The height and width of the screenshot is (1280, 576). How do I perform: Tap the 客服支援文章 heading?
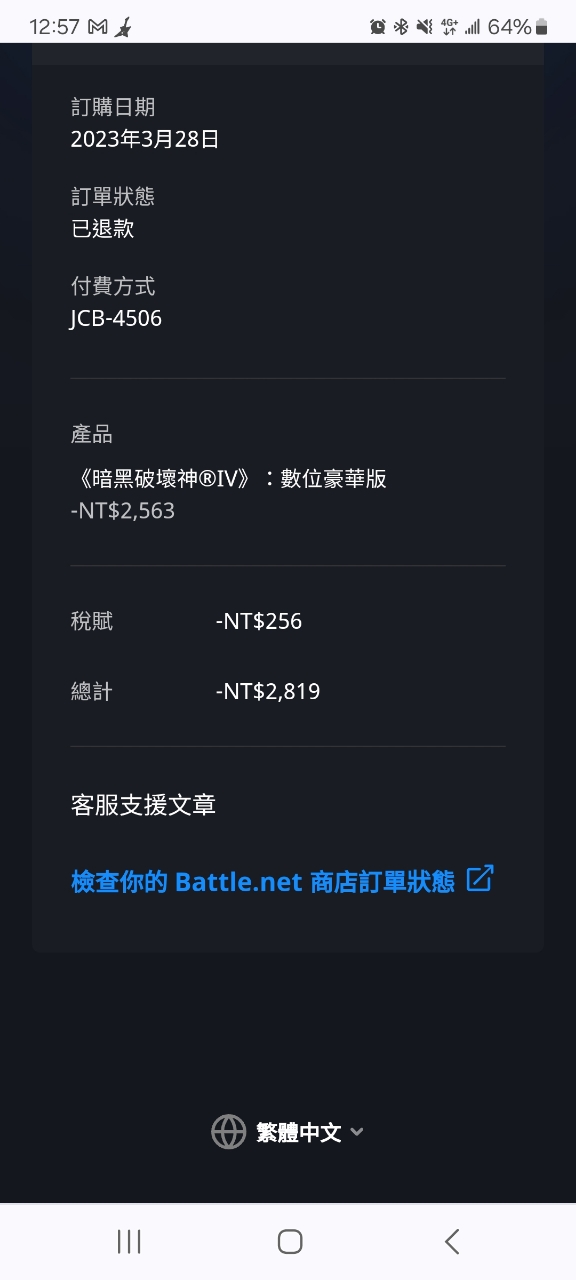(144, 804)
